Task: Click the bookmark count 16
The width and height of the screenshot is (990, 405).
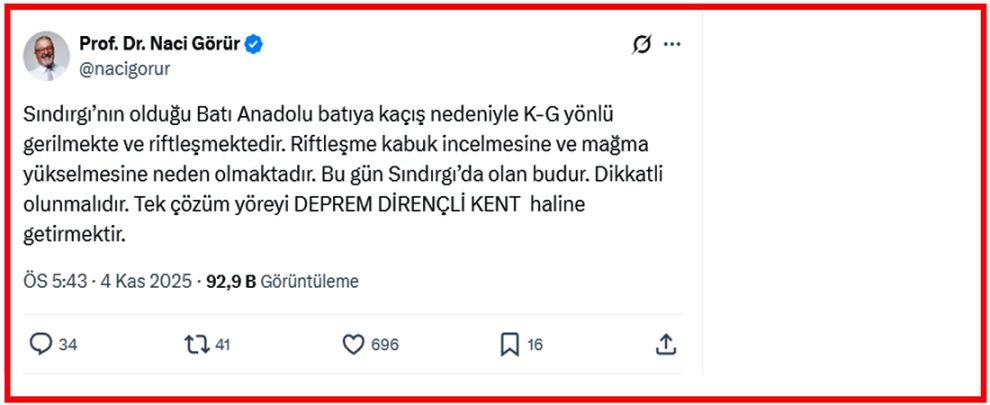Action: tap(535, 345)
